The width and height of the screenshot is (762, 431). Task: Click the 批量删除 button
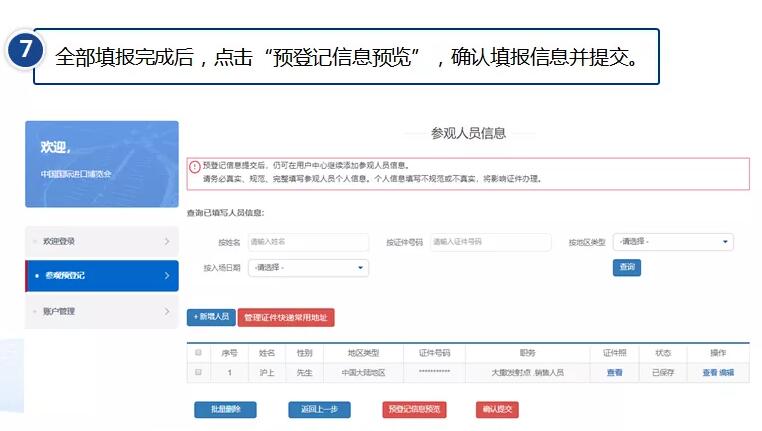tap(225, 409)
